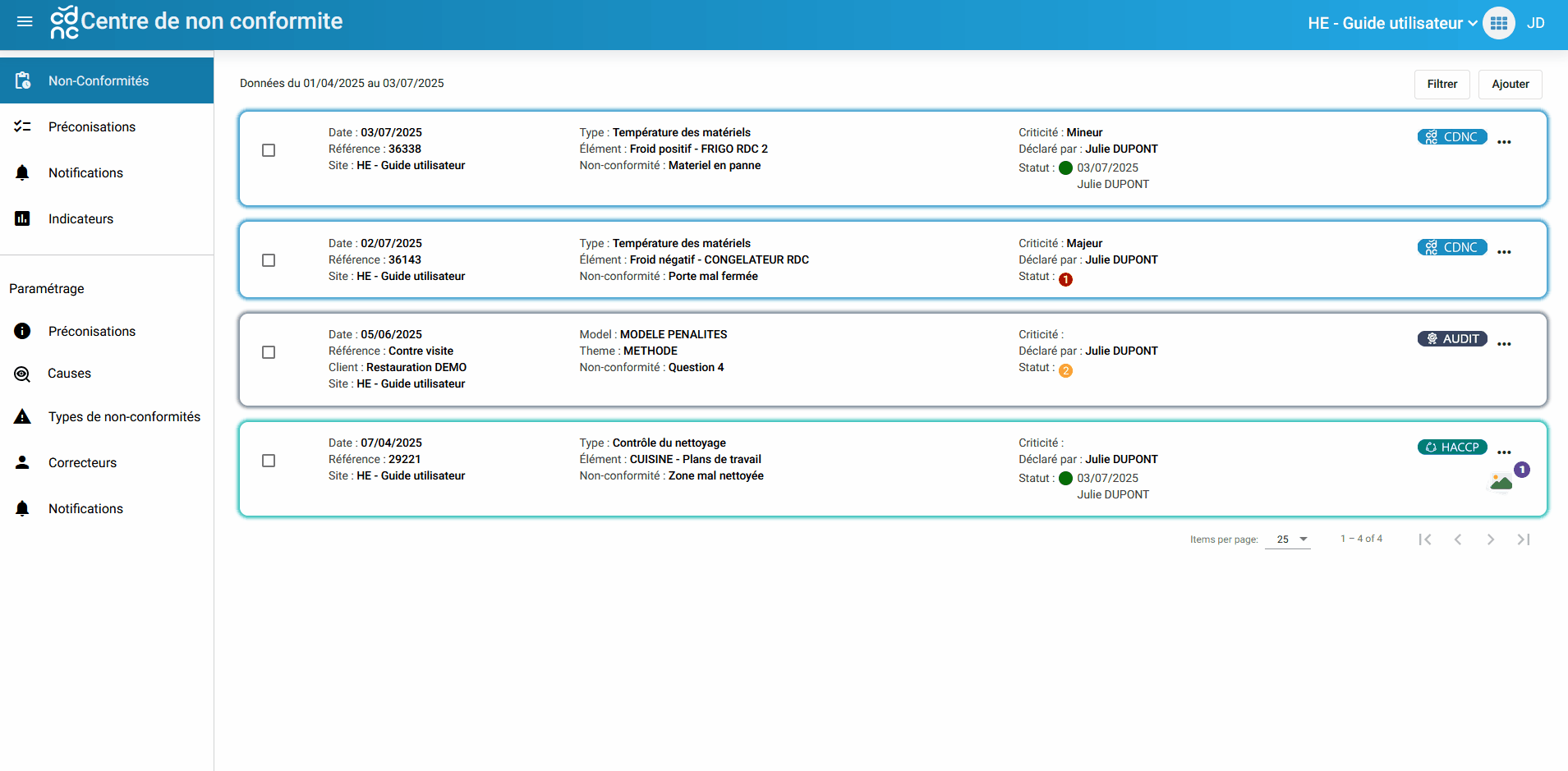1568x771 pixels.
Task: Click the warning triangle icon for Types de non-conformités
Action: (22, 416)
